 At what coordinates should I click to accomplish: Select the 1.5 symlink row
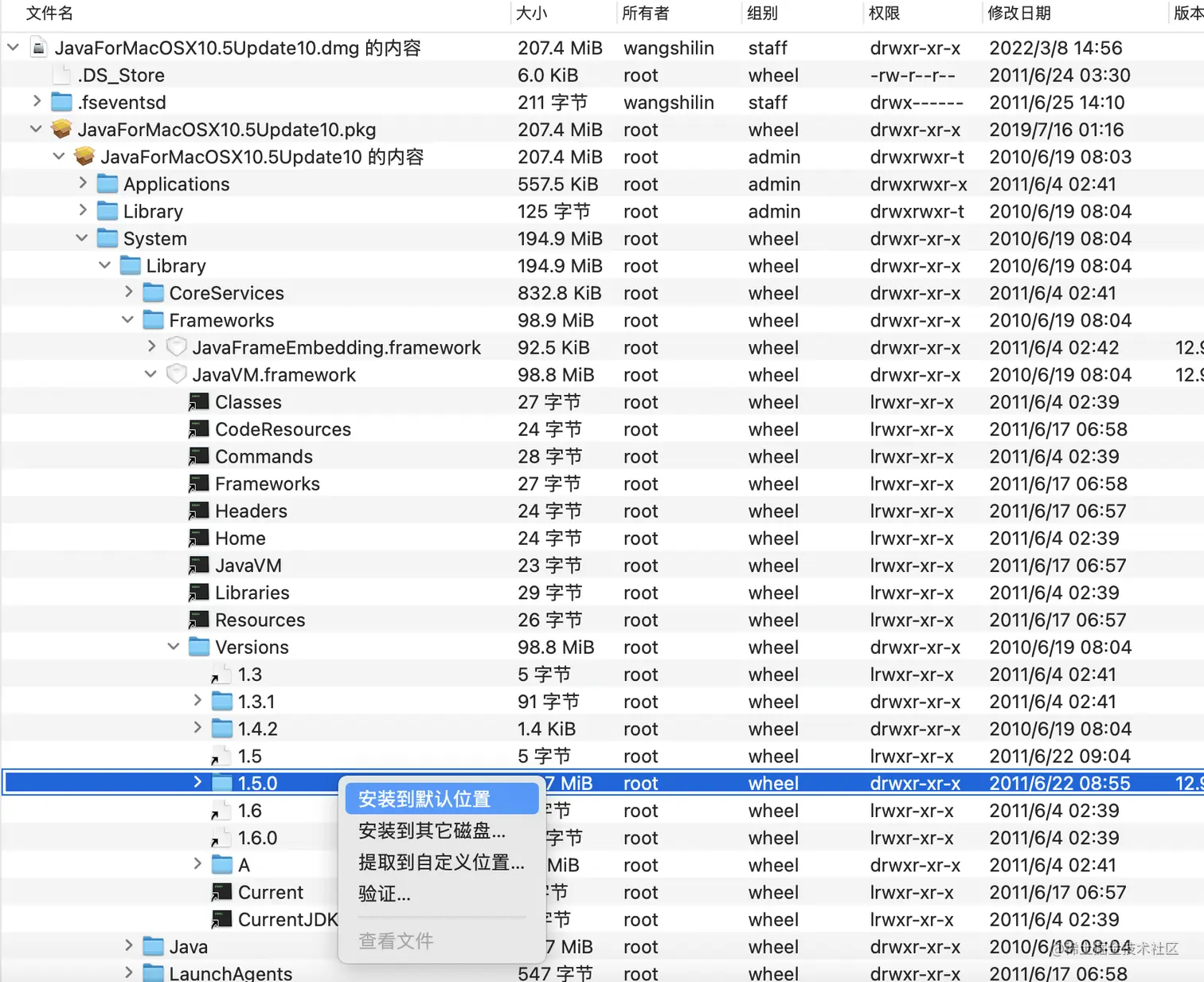[x=602, y=756]
